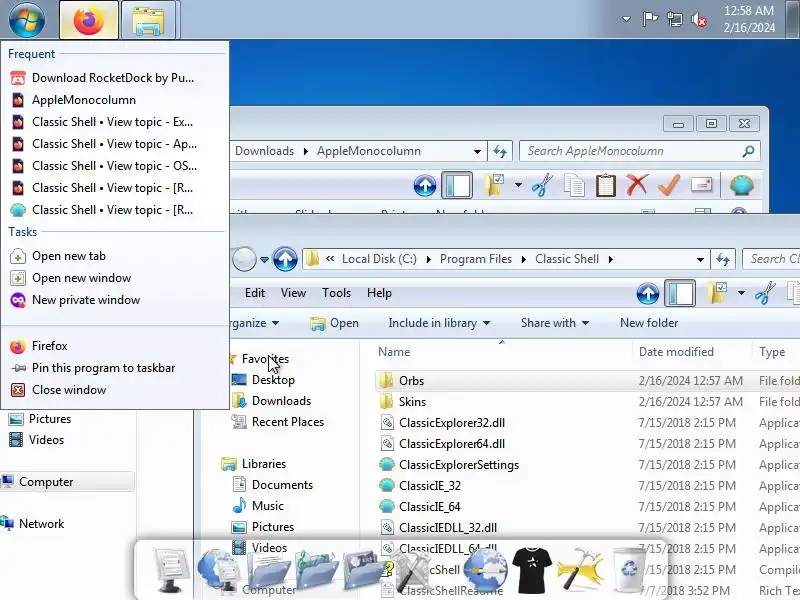Click Copy icon in AppleMonocolumn toolbar
This screenshot has width=800, height=600.
click(574, 185)
